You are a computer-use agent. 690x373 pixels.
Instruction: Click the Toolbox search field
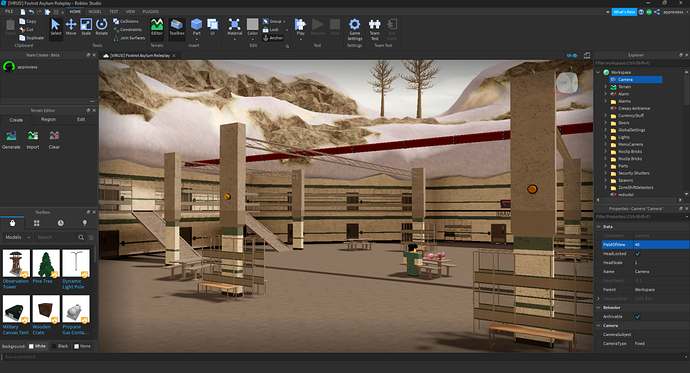(x=55, y=237)
